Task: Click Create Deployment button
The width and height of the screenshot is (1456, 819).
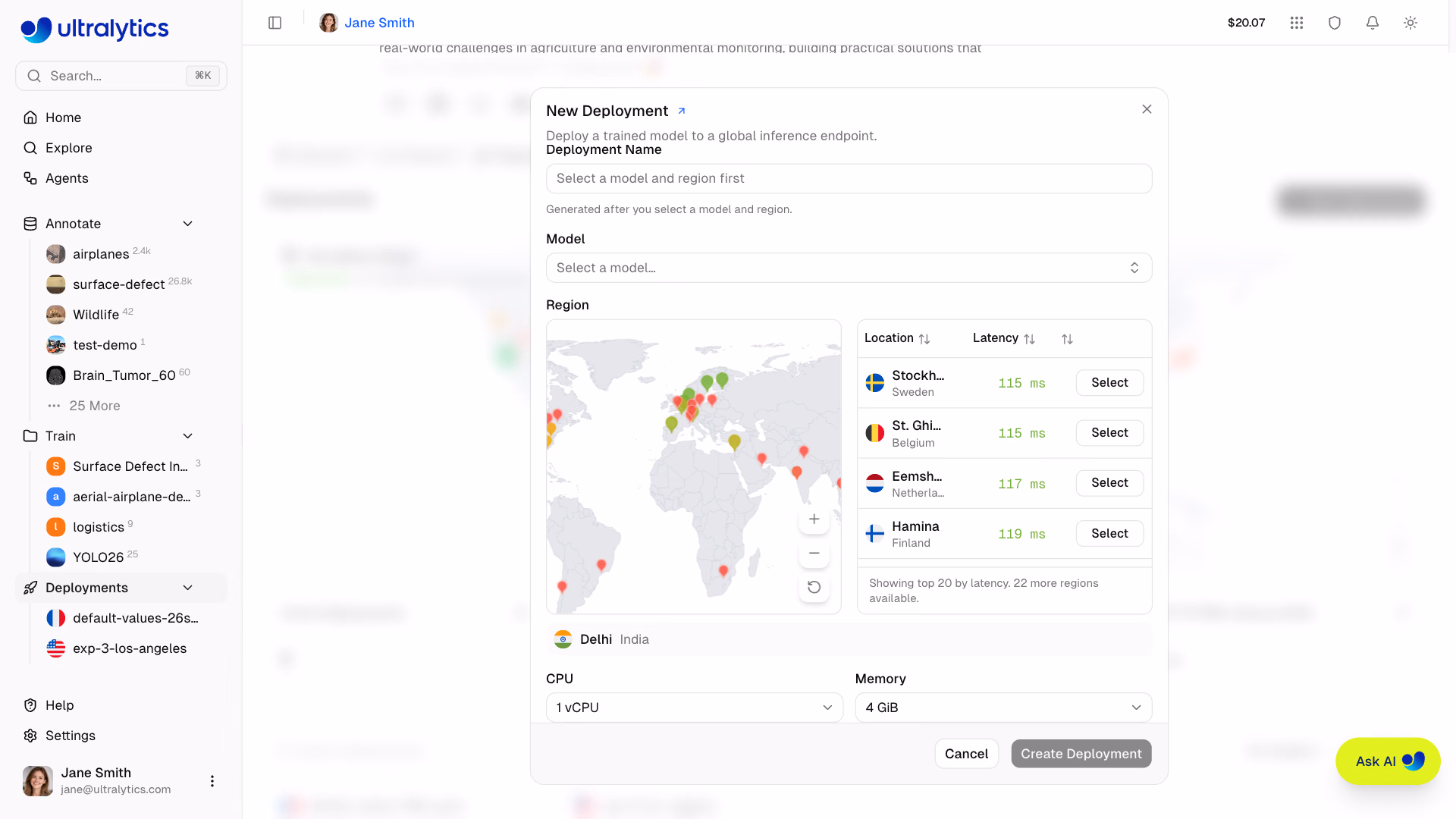Action: 1081,754
